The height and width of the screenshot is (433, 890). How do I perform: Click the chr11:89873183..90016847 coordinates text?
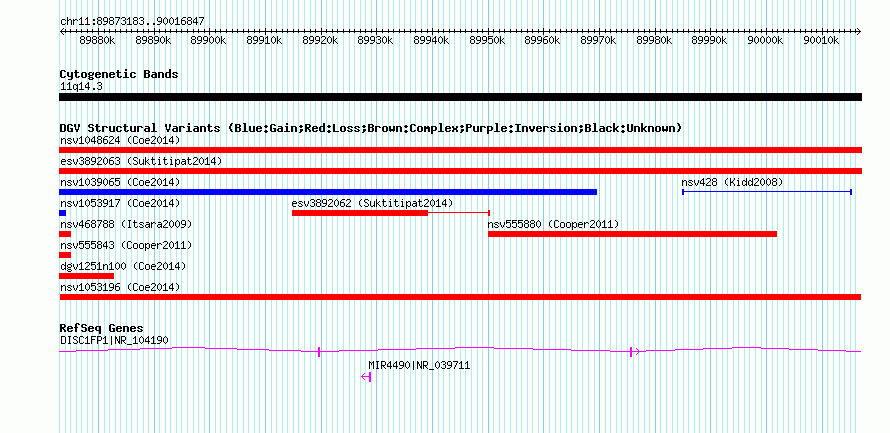click(x=132, y=22)
